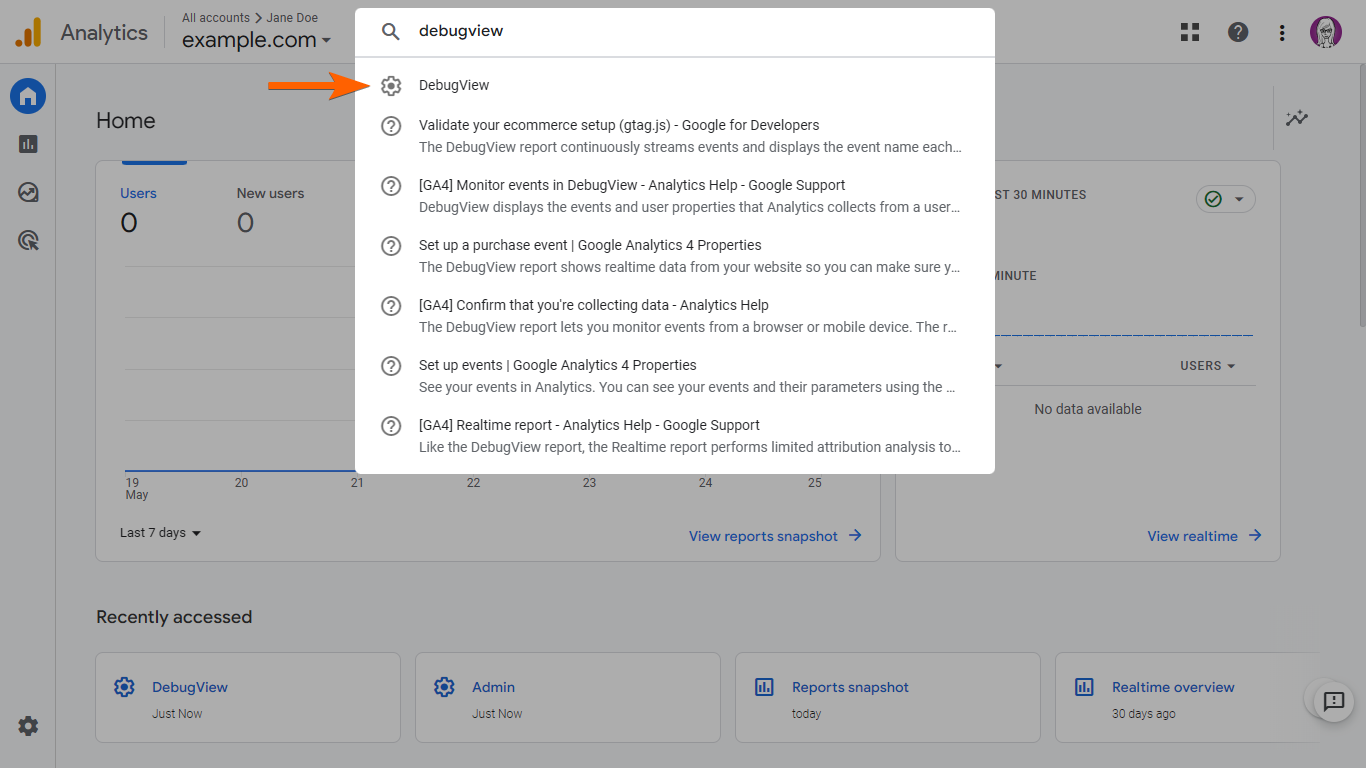Open the Jane Doe account avatar
This screenshot has height=768, width=1366.
pyautogui.click(x=1326, y=32)
